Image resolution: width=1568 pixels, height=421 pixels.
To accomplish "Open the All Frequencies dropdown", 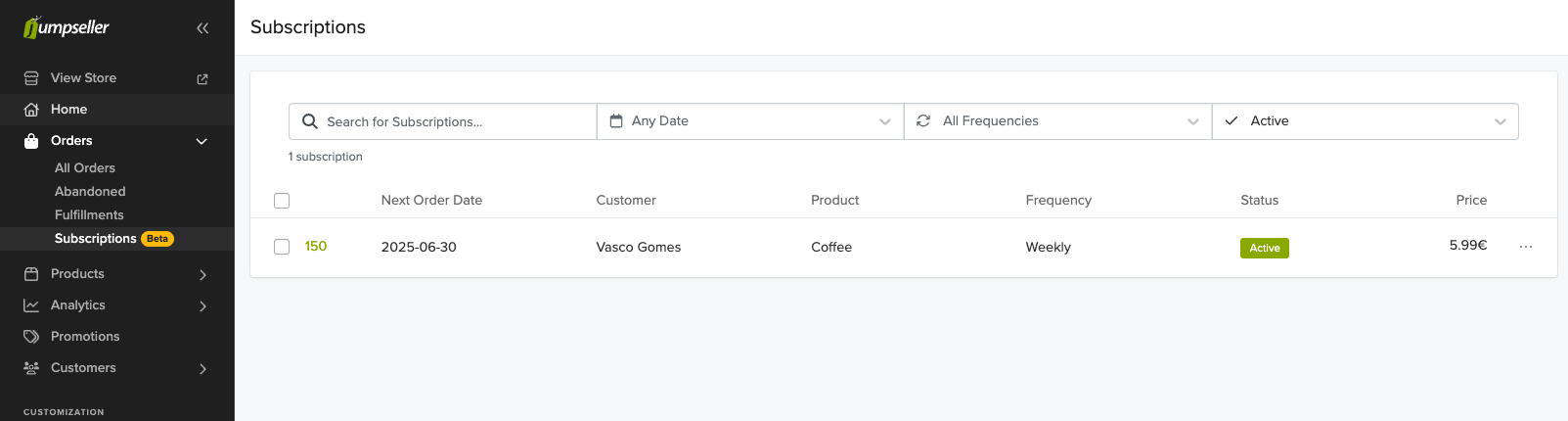I will (1058, 121).
